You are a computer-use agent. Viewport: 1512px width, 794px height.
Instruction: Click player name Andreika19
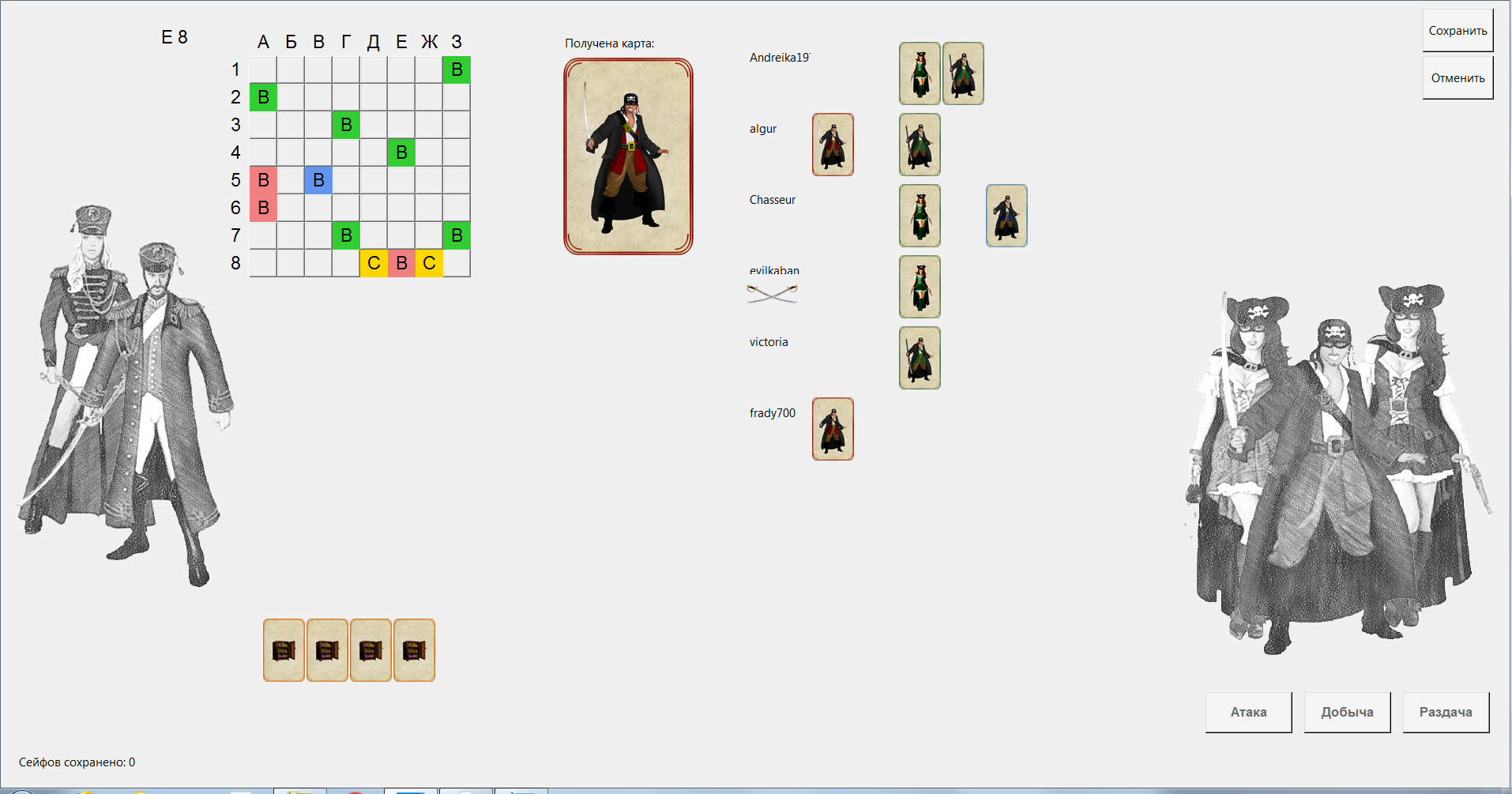780,58
